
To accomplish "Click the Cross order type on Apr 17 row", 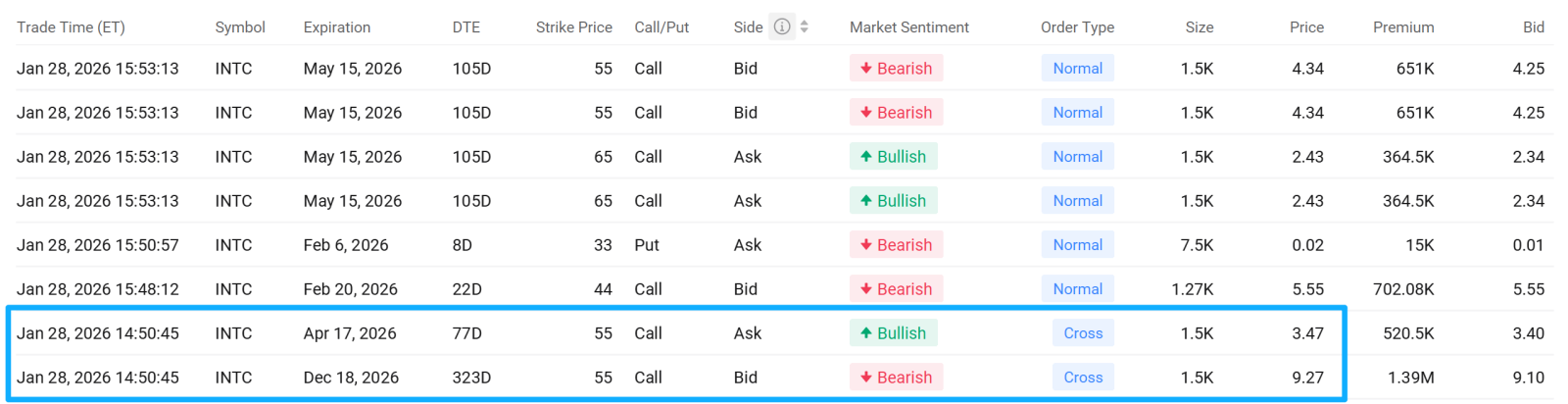I will [x=1083, y=333].
